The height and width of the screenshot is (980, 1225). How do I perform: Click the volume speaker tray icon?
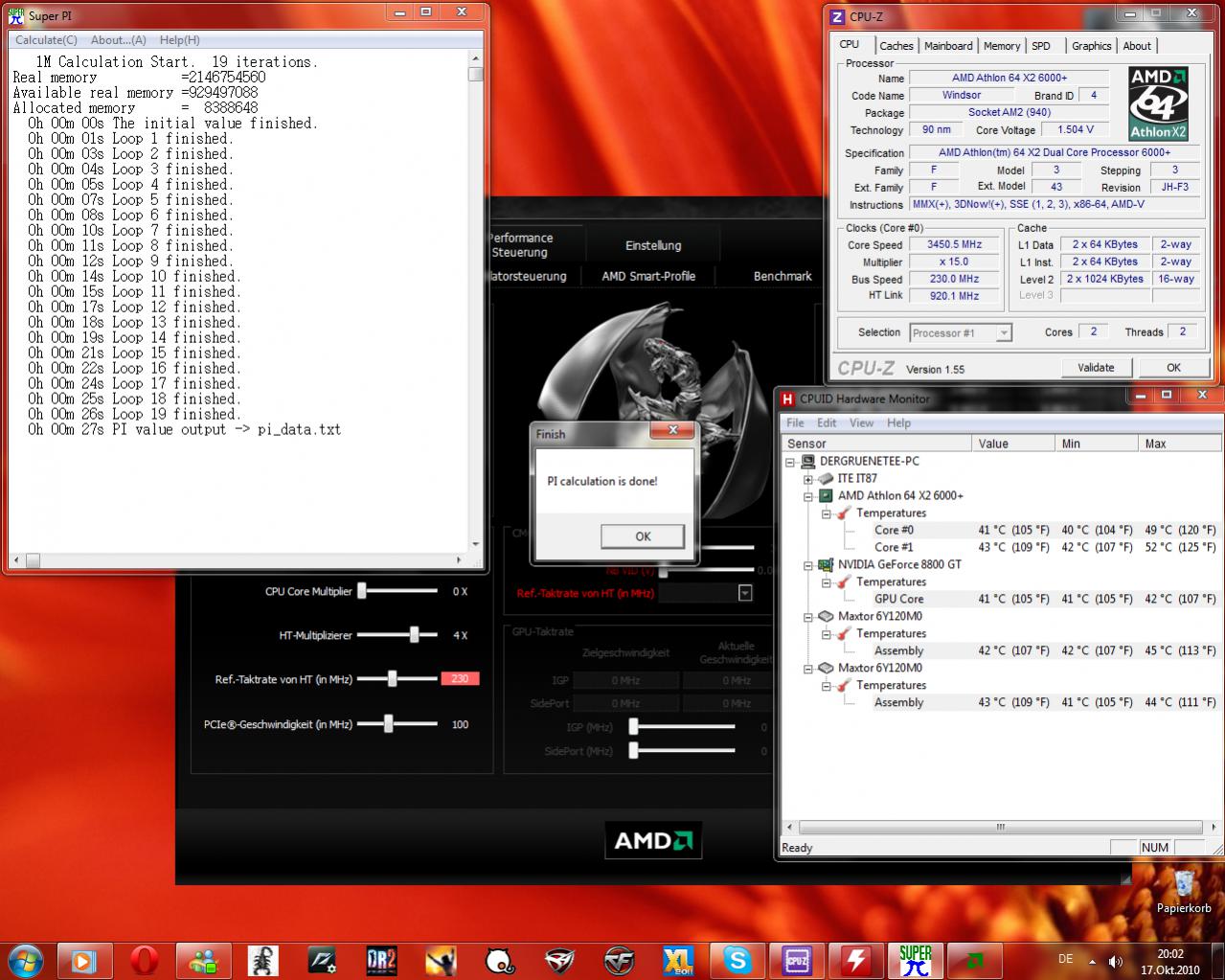click(1116, 961)
